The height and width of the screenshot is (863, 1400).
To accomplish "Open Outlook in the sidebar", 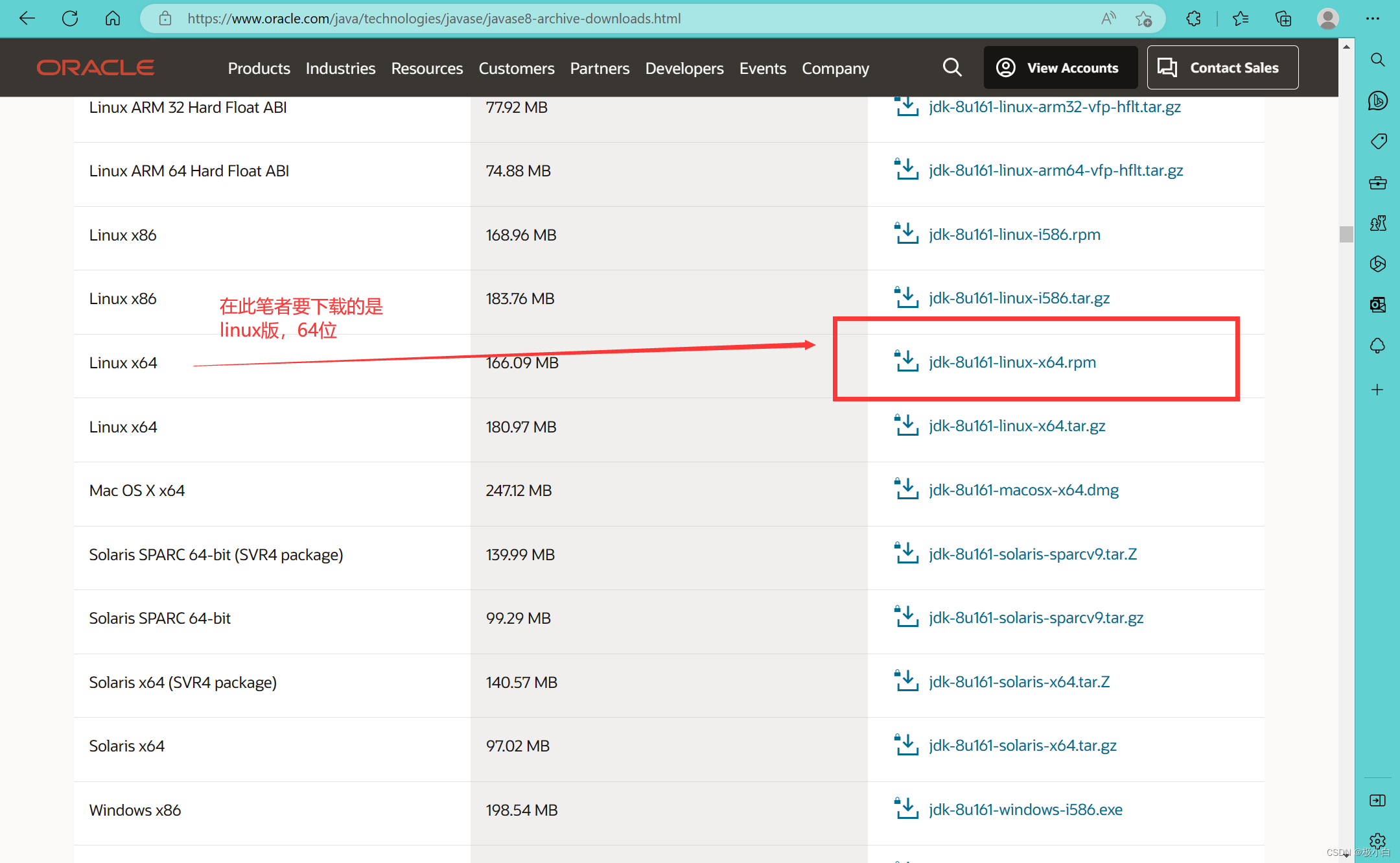I will pyautogui.click(x=1378, y=305).
